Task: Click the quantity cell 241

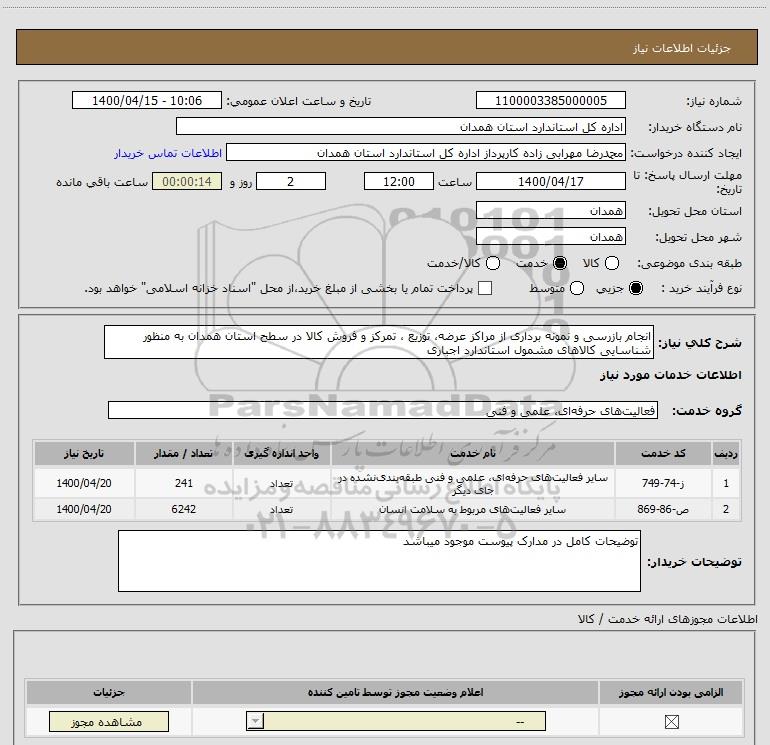Action: coord(184,483)
